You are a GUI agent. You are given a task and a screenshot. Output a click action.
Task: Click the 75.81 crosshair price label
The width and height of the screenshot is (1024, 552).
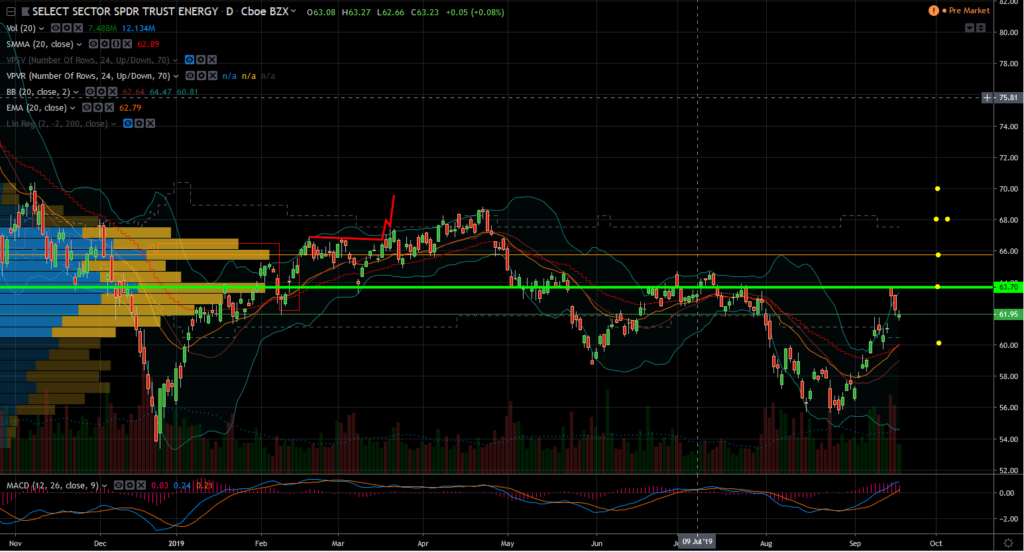pyautogui.click(x=1008, y=97)
